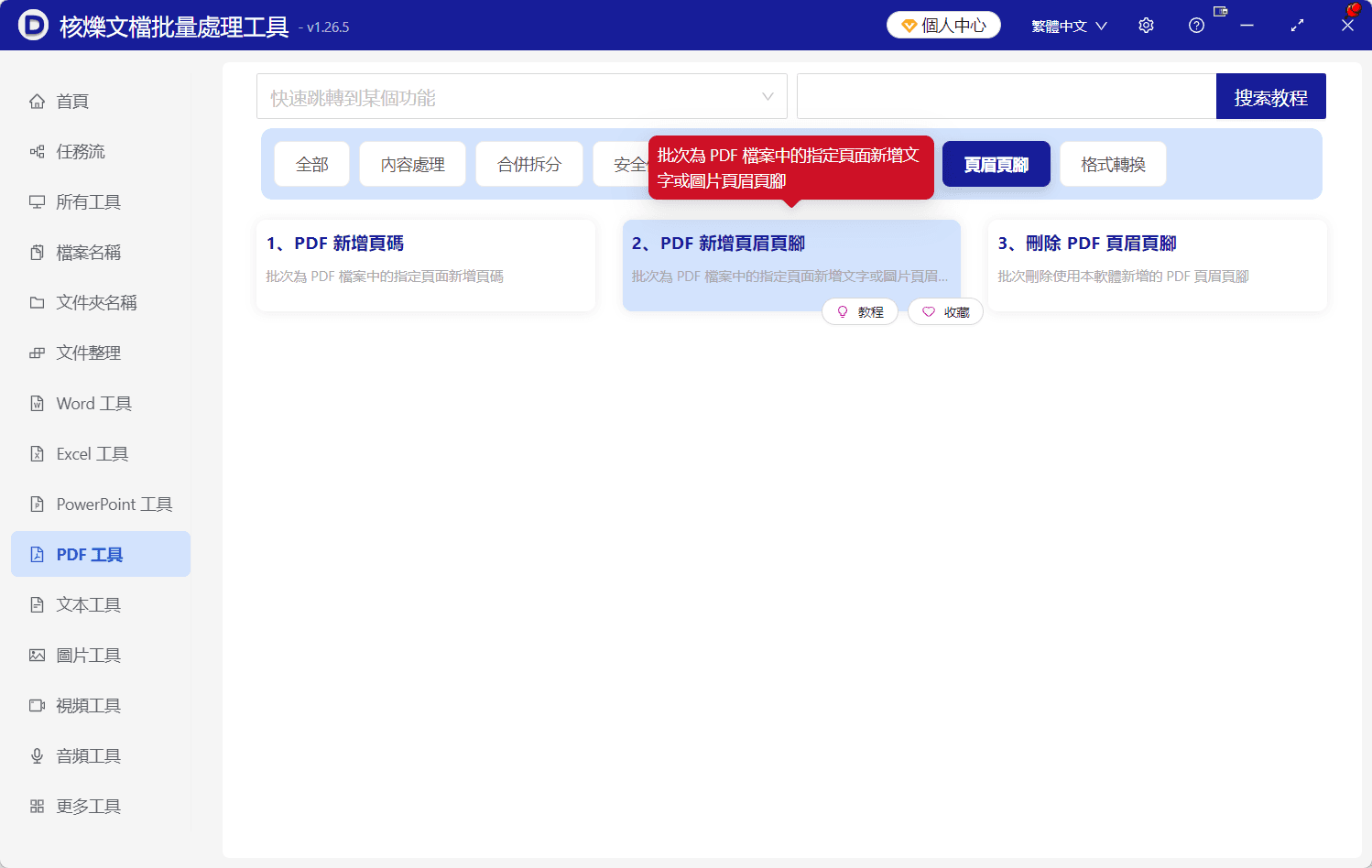The width and height of the screenshot is (1372, 868).
Task: Select the 全部 category tab
Action: [x=312, y=164]
